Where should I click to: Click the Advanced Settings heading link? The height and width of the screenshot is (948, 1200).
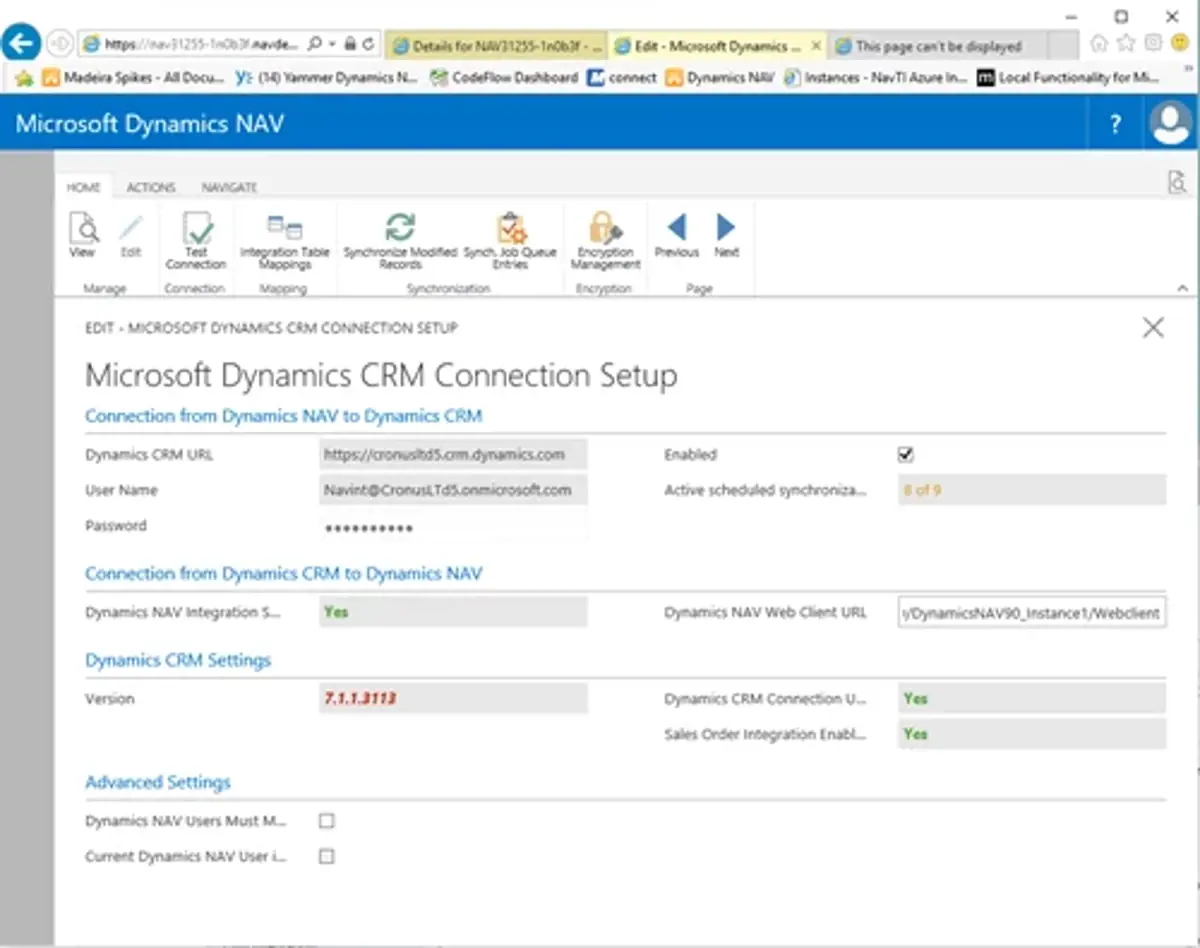(157, 783)
